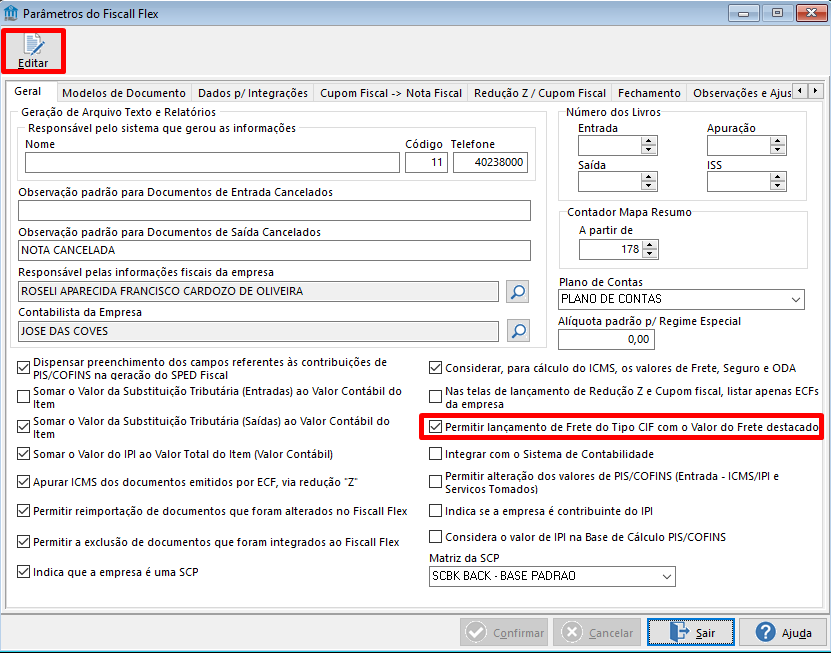Click Alíquota padrão Regime Especial field
This screenshot has height=653, width=831.
click(606, 340)
